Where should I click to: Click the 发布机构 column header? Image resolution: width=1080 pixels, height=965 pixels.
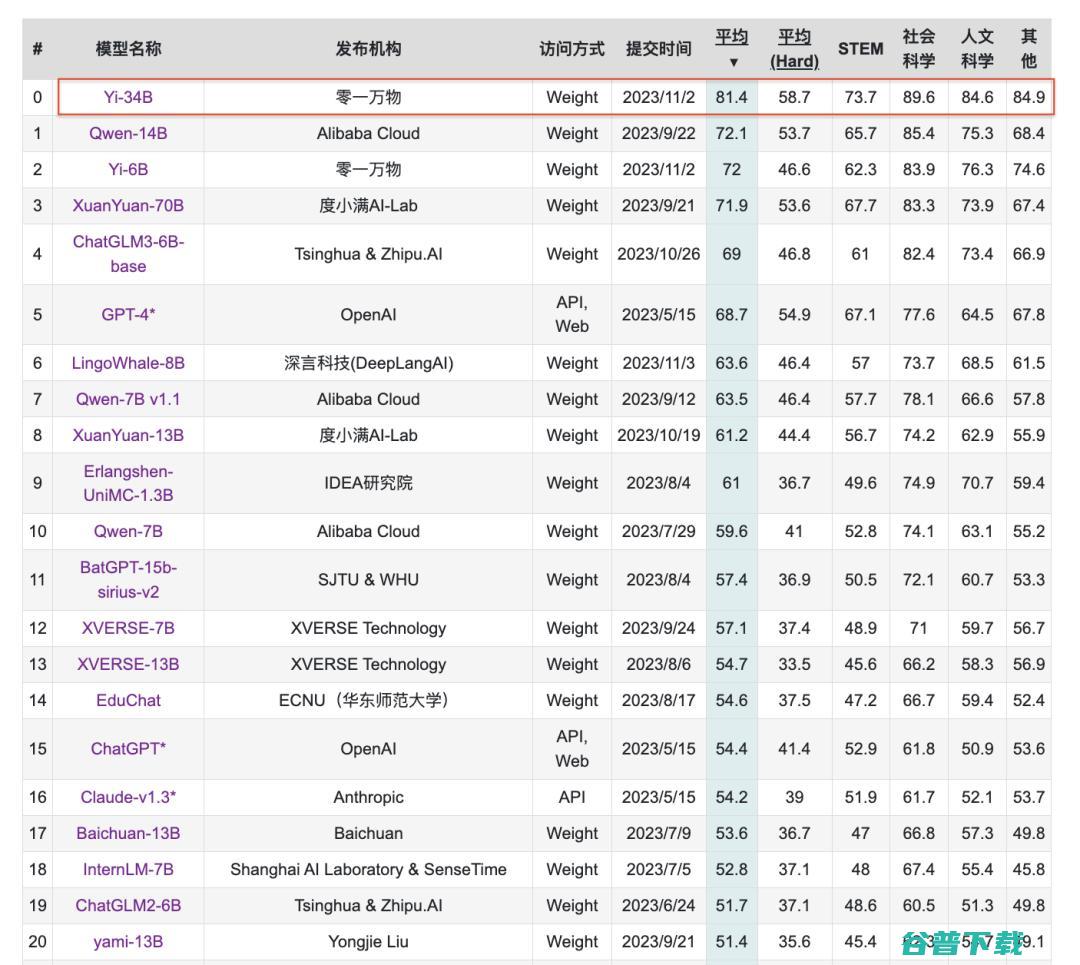point(368,49)
